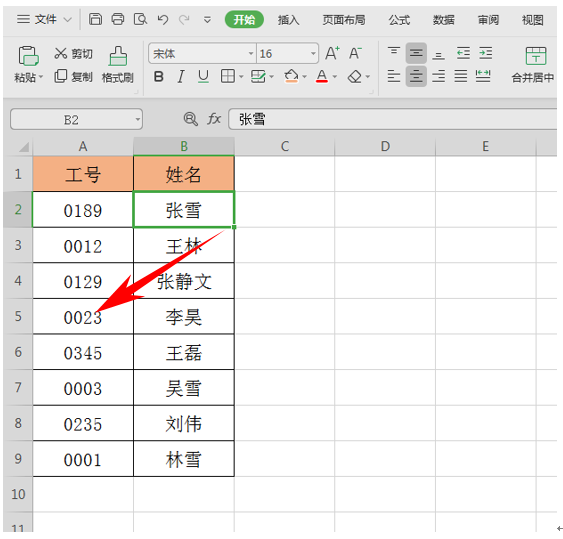Open the font name dropdown showing 宋体
The height and width of the screenshot is (539, 563).
[x=251, y=54]
